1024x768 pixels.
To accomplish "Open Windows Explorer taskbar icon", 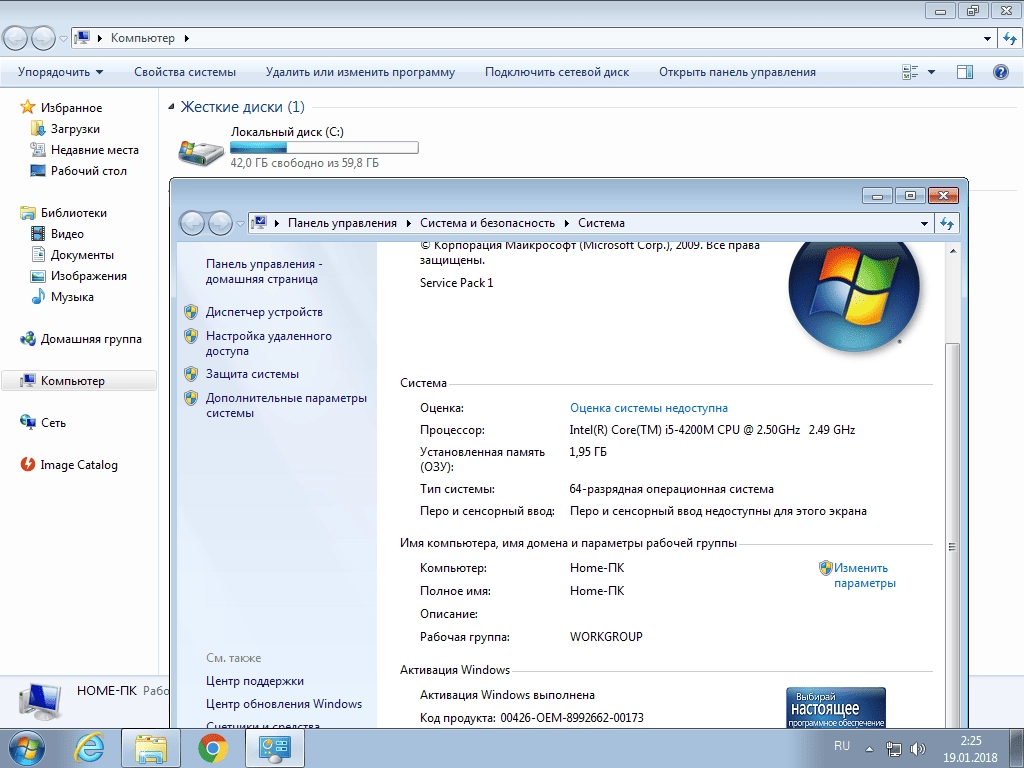I will (151, 748).
